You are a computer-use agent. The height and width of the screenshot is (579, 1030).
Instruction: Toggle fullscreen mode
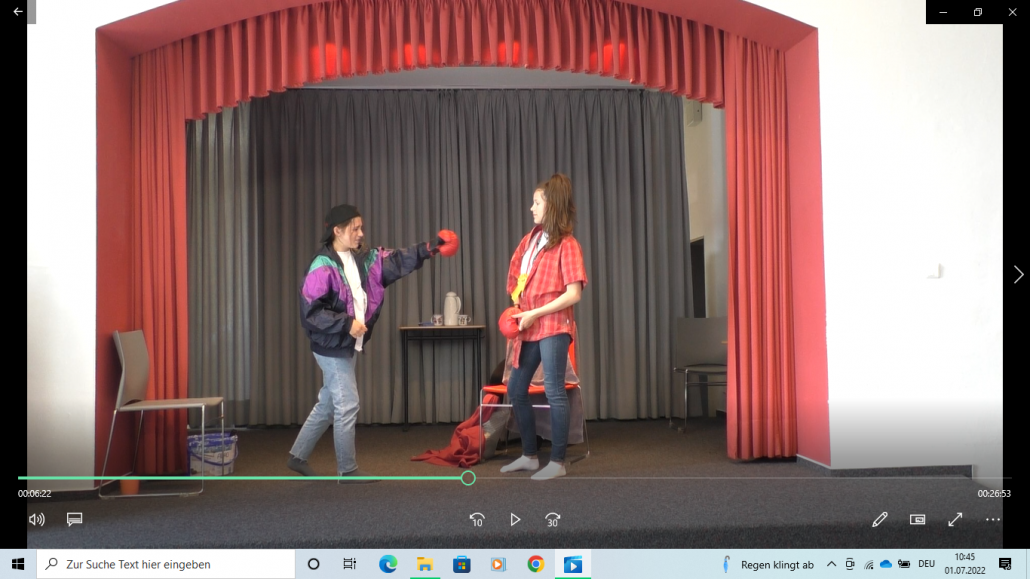(955, 519)
